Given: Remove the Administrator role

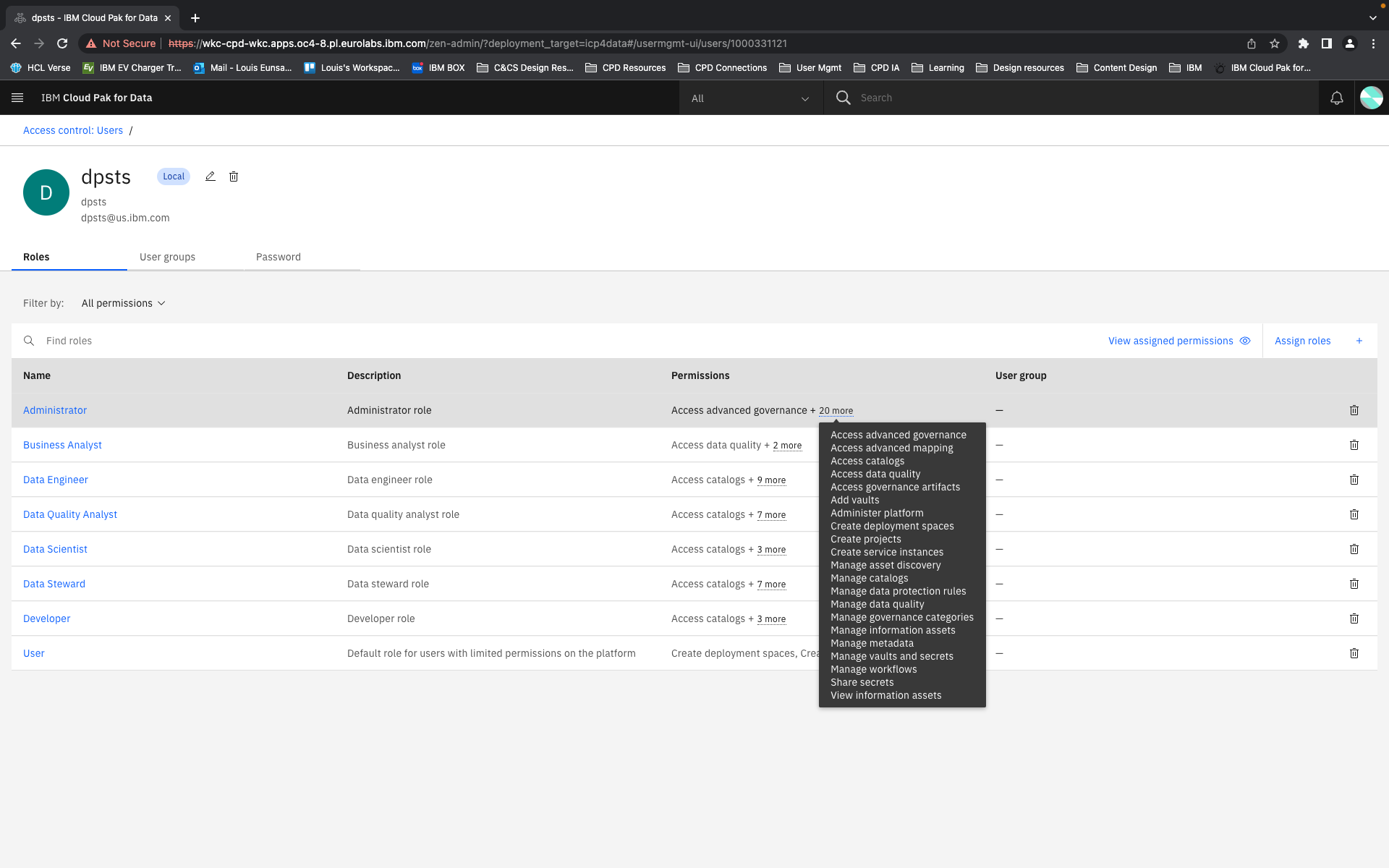Looking at the screenshot, I should click(x=1354, y=410).
